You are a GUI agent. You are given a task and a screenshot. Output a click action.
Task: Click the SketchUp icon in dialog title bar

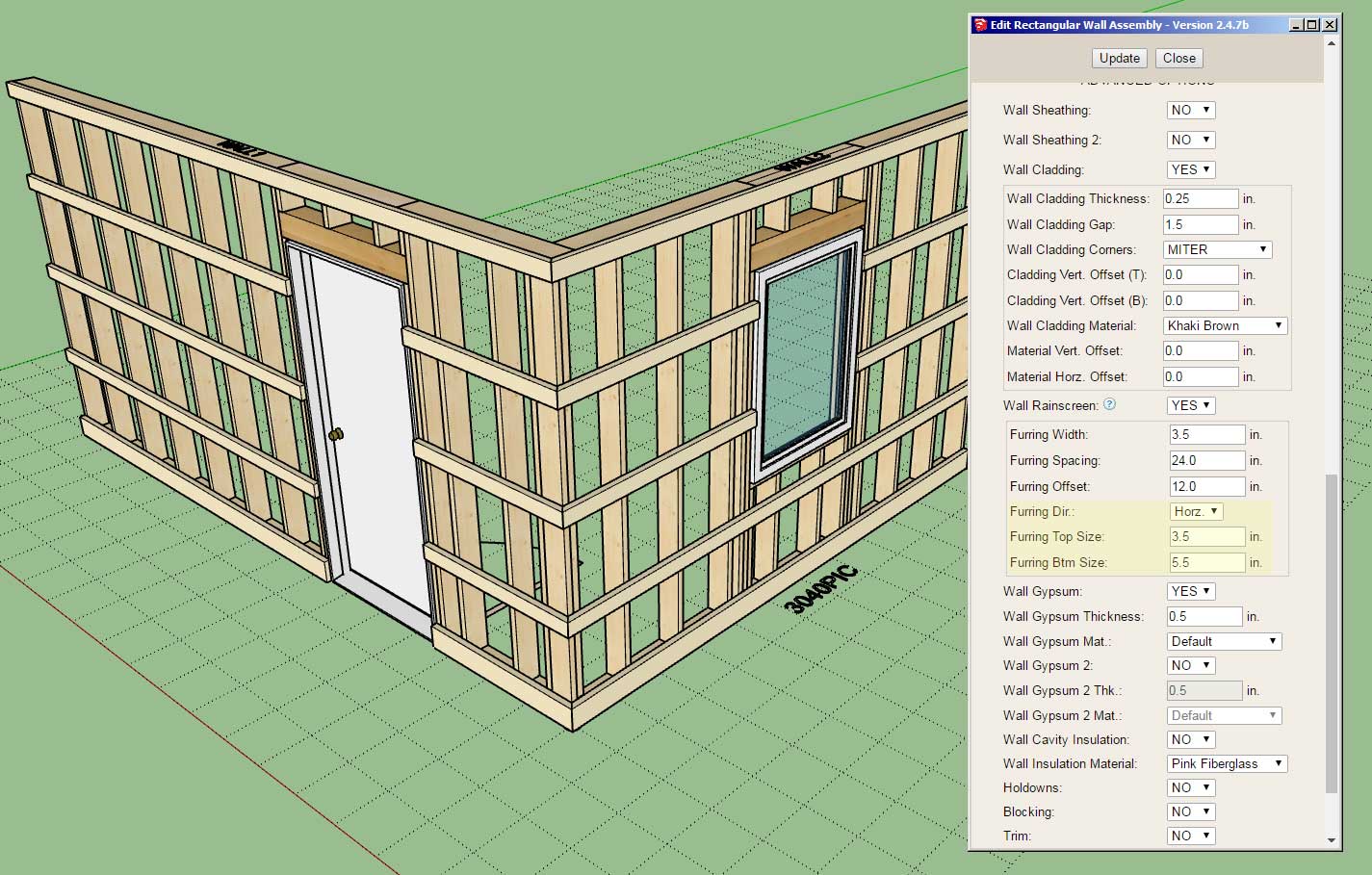coord(980,25)
